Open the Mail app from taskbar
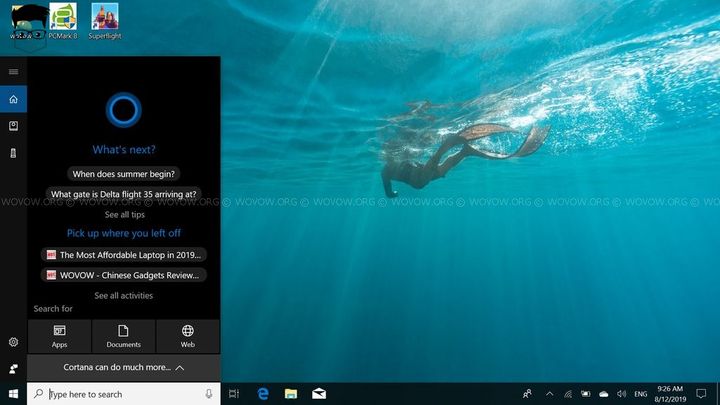Image resolution: width=720 pixels, height=405 pixels. tap(319, 394)
